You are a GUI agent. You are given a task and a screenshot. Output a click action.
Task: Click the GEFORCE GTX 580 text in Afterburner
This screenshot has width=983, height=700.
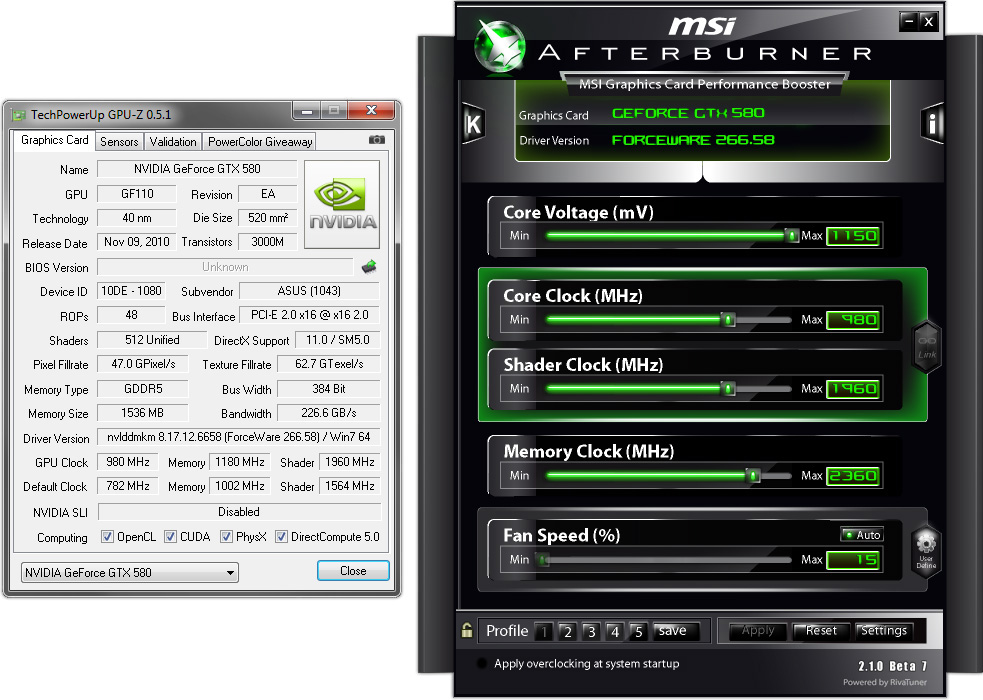click(688, 113)
